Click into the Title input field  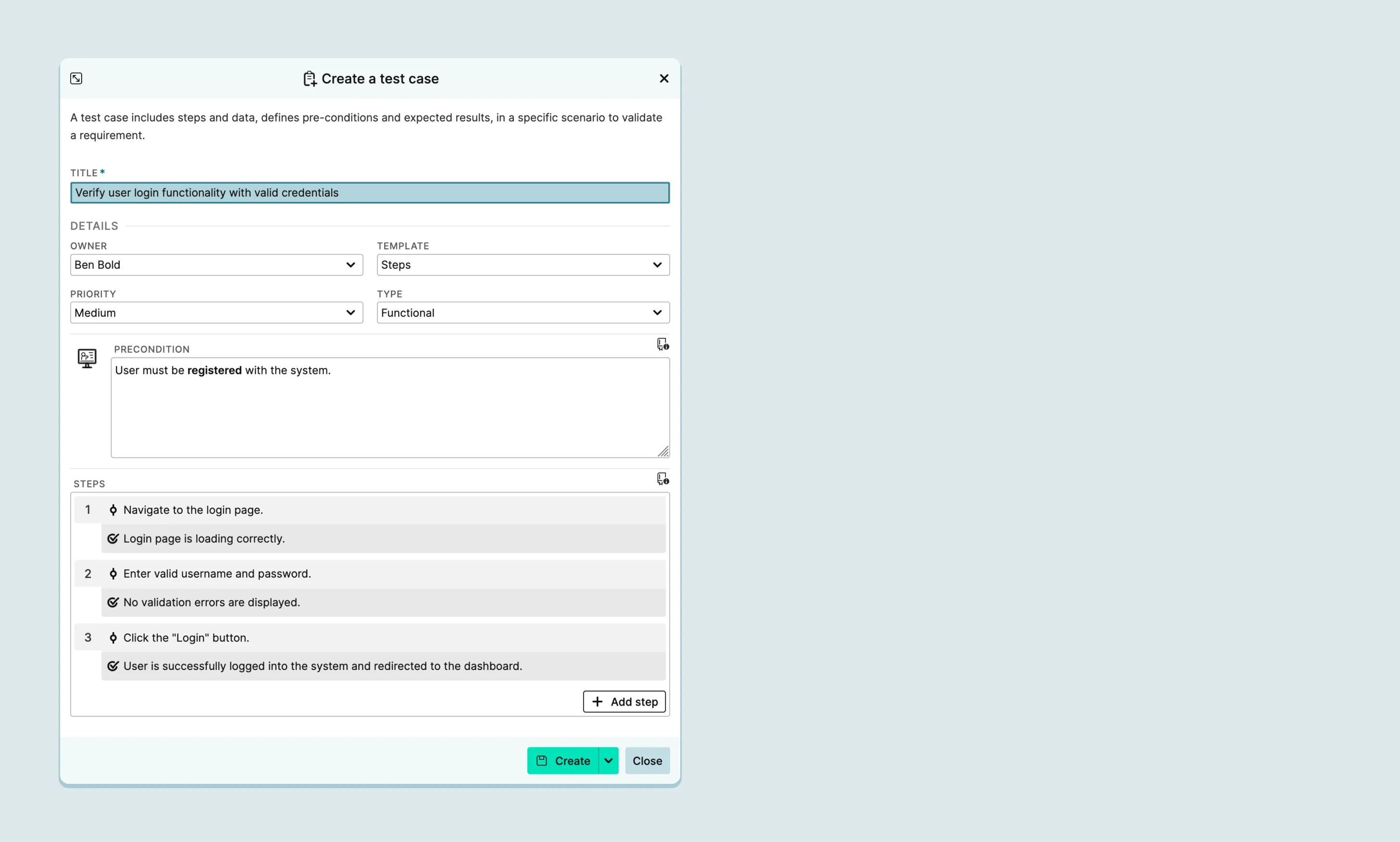[x=369, y=193]
